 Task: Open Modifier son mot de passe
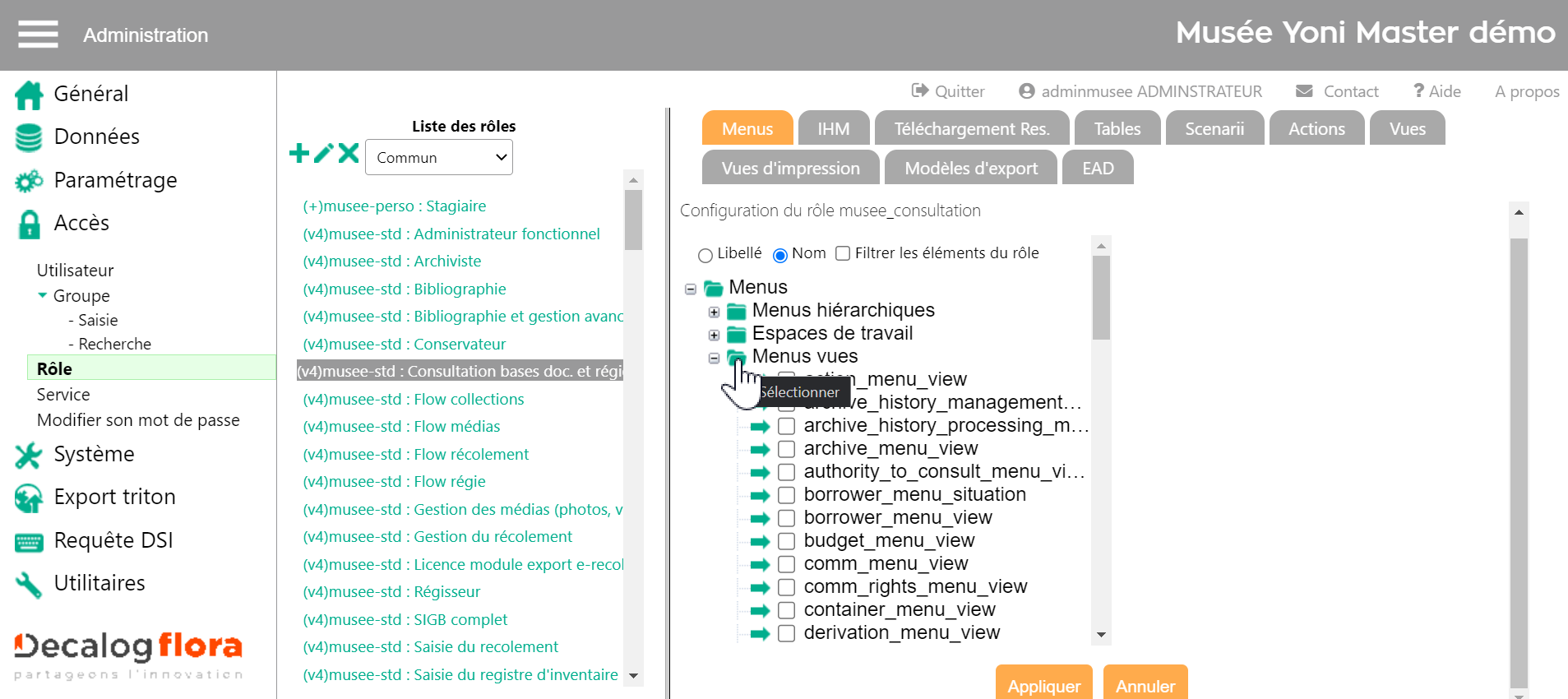point(138,420)
